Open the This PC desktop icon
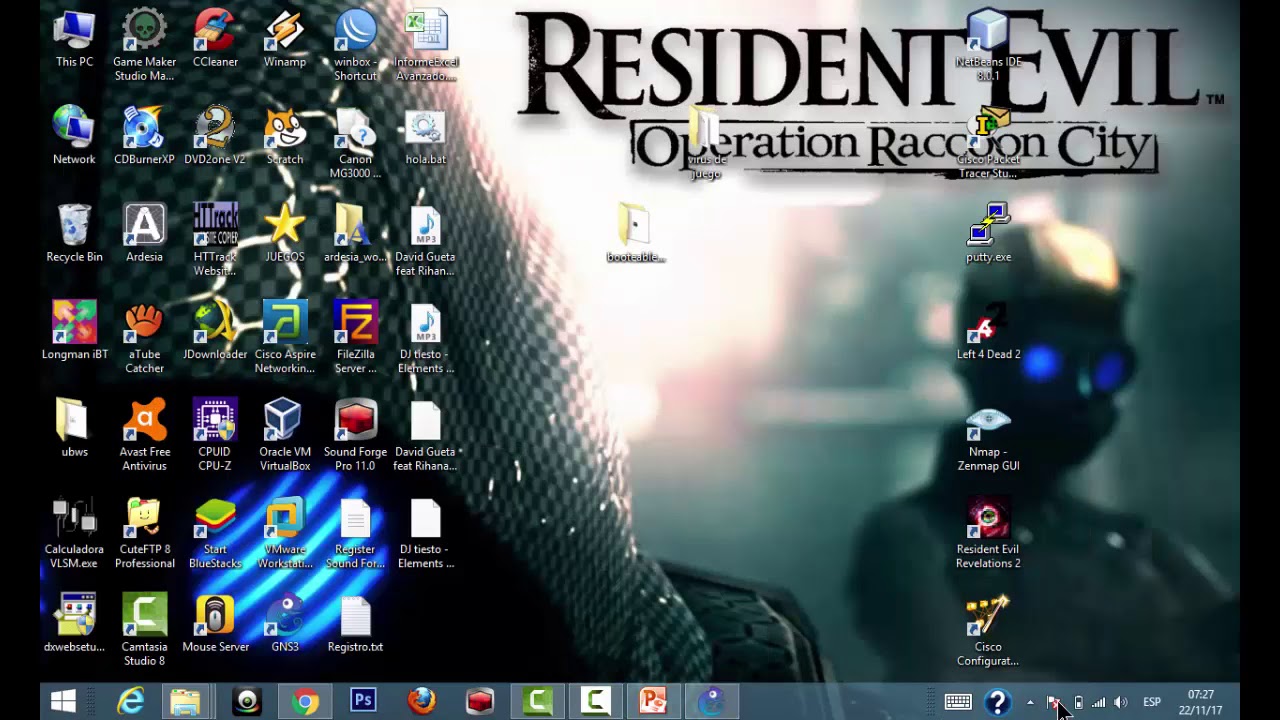Image resolution: width=1280 pixels, height=720 pixels. click(x=74, y=40)
